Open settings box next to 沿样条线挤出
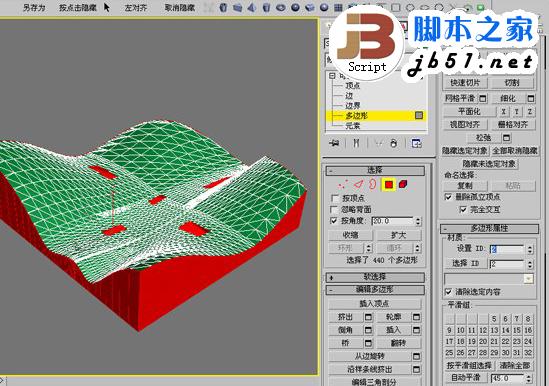This screenshot has height=386, width=549. 416,369
